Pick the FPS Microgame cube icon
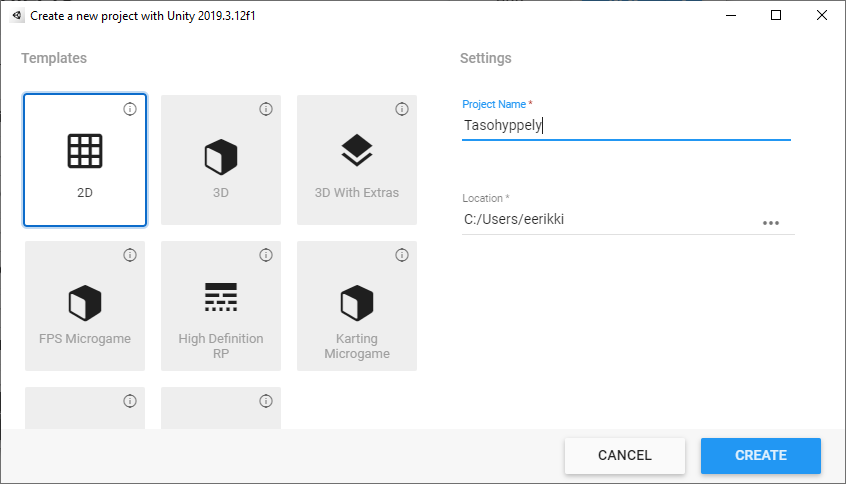 pos(85,302)
